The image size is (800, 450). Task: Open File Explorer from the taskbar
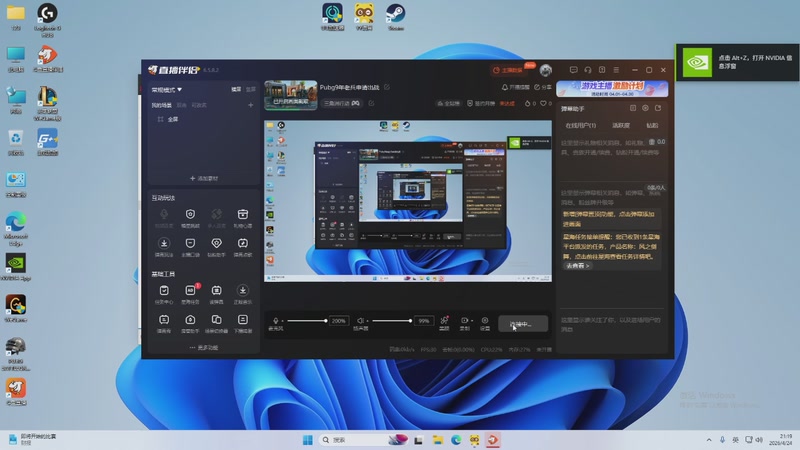pyautogui.click(x=437, y=440)
